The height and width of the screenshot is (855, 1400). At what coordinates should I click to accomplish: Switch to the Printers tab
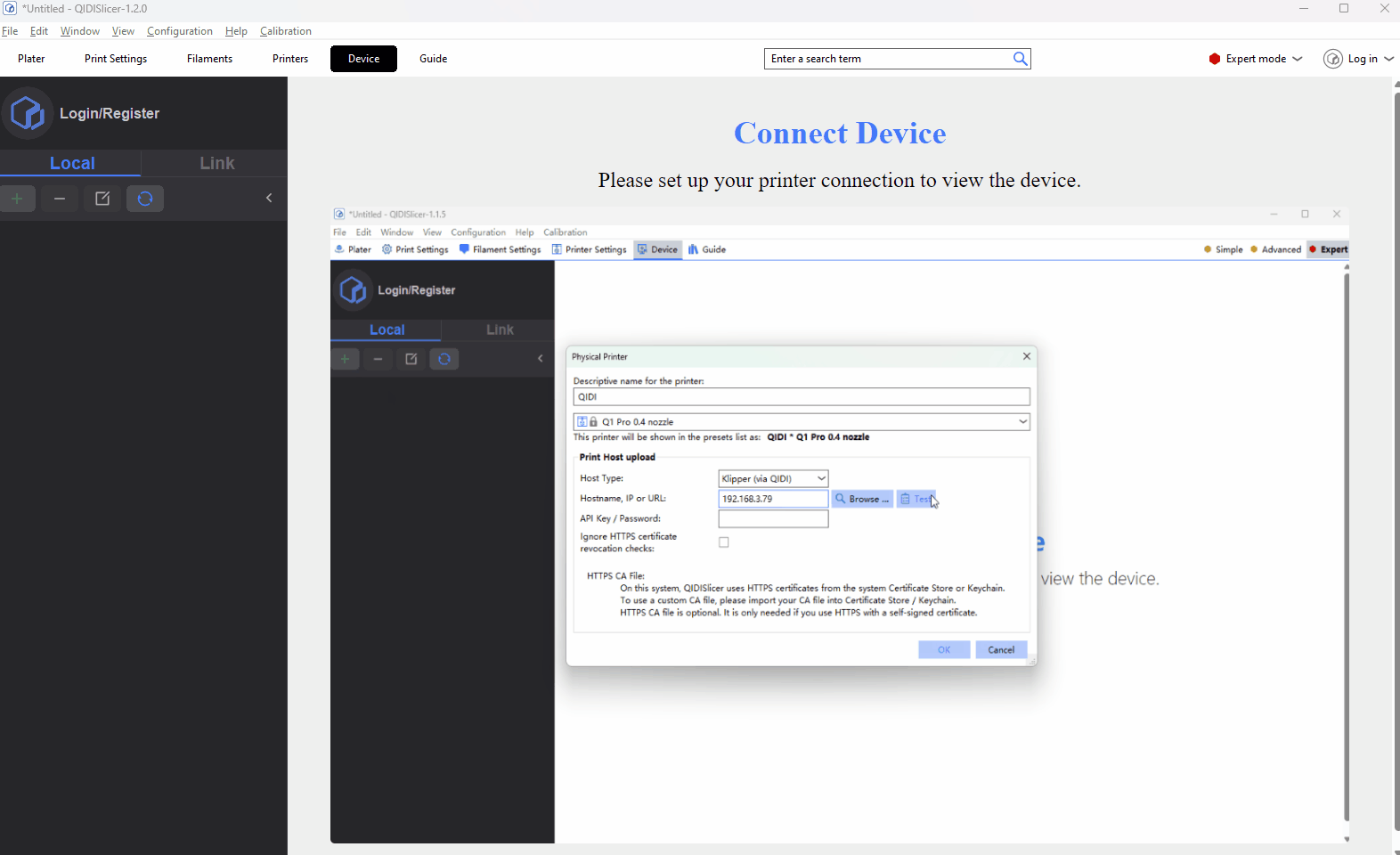[x=290, y=59]
